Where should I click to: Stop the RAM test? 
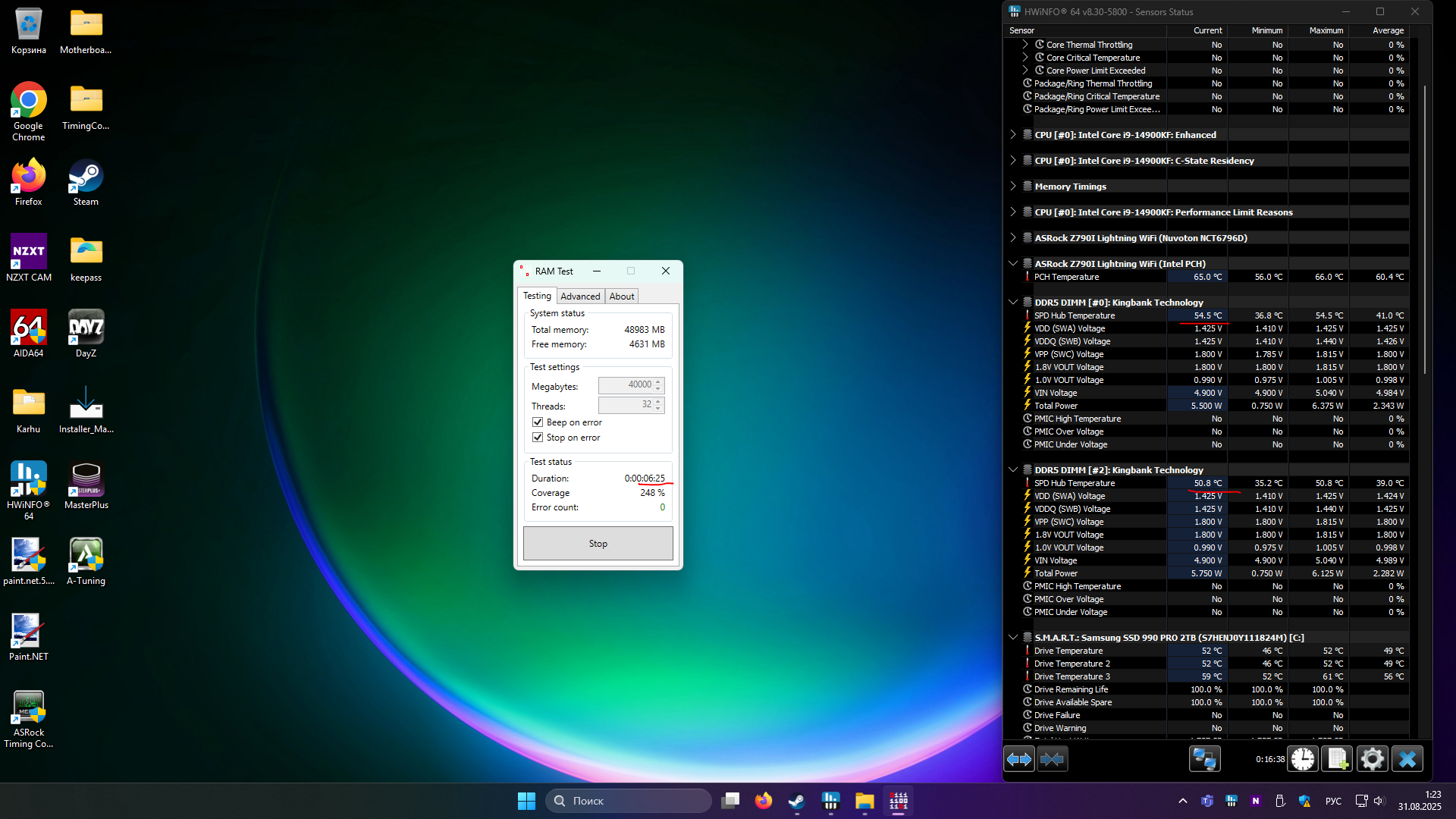598,544
